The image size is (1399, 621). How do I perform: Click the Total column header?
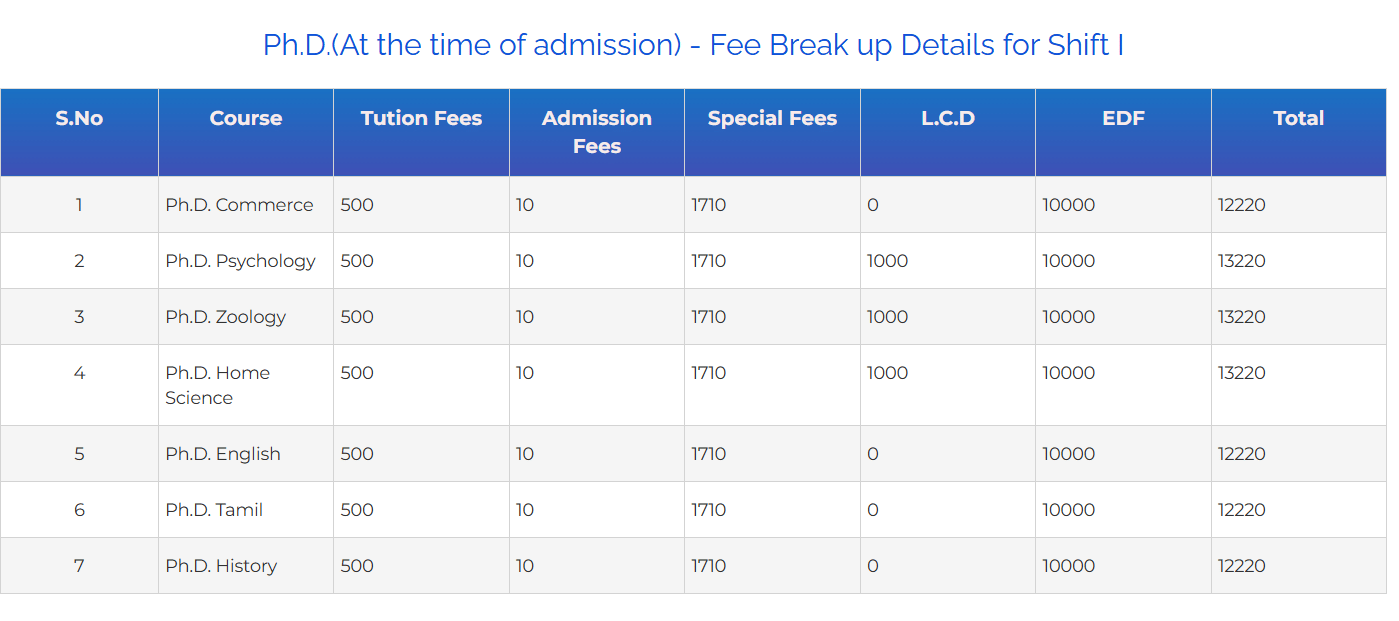pos(1298,118)
